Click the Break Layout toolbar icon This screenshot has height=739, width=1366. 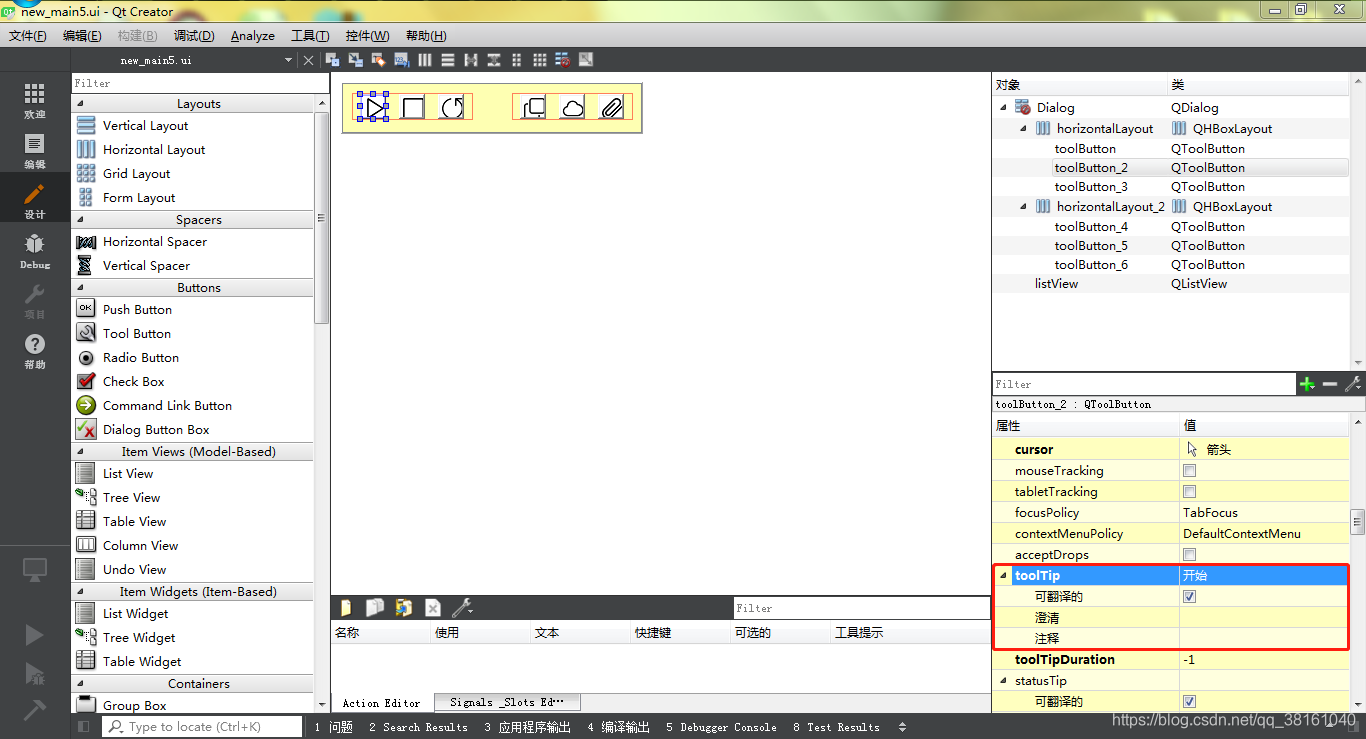coord(563,60)
